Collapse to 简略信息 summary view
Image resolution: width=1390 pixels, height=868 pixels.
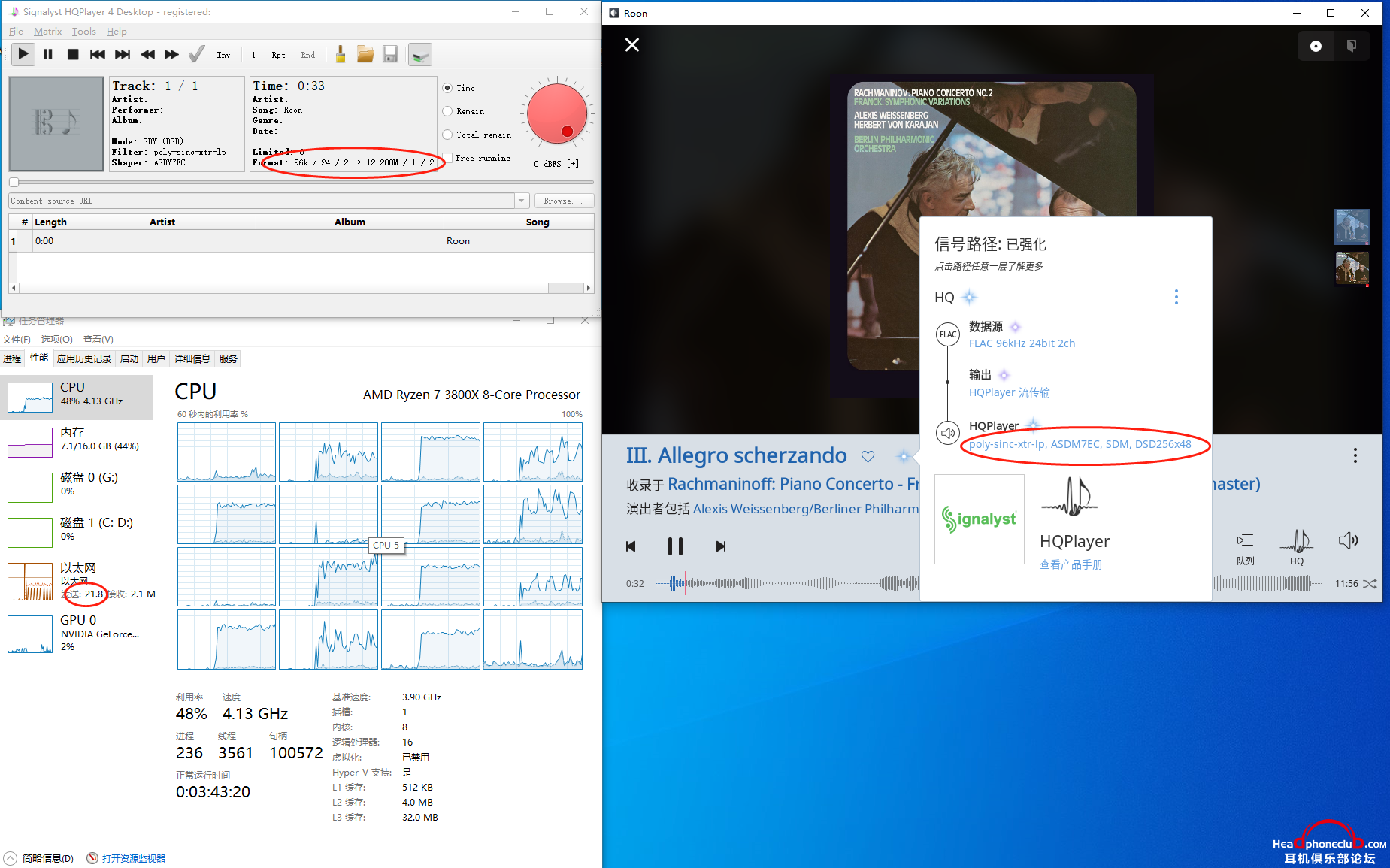(39, 858)
